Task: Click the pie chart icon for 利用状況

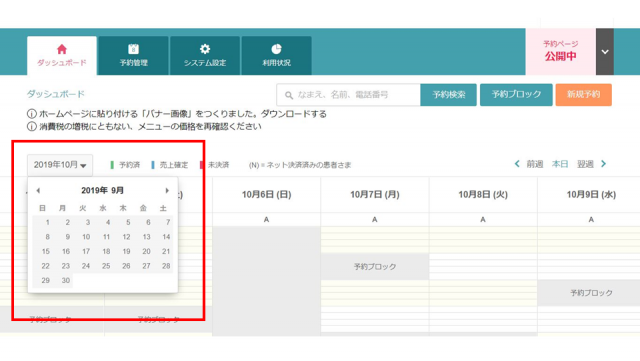Action: (x=276, y=49)
